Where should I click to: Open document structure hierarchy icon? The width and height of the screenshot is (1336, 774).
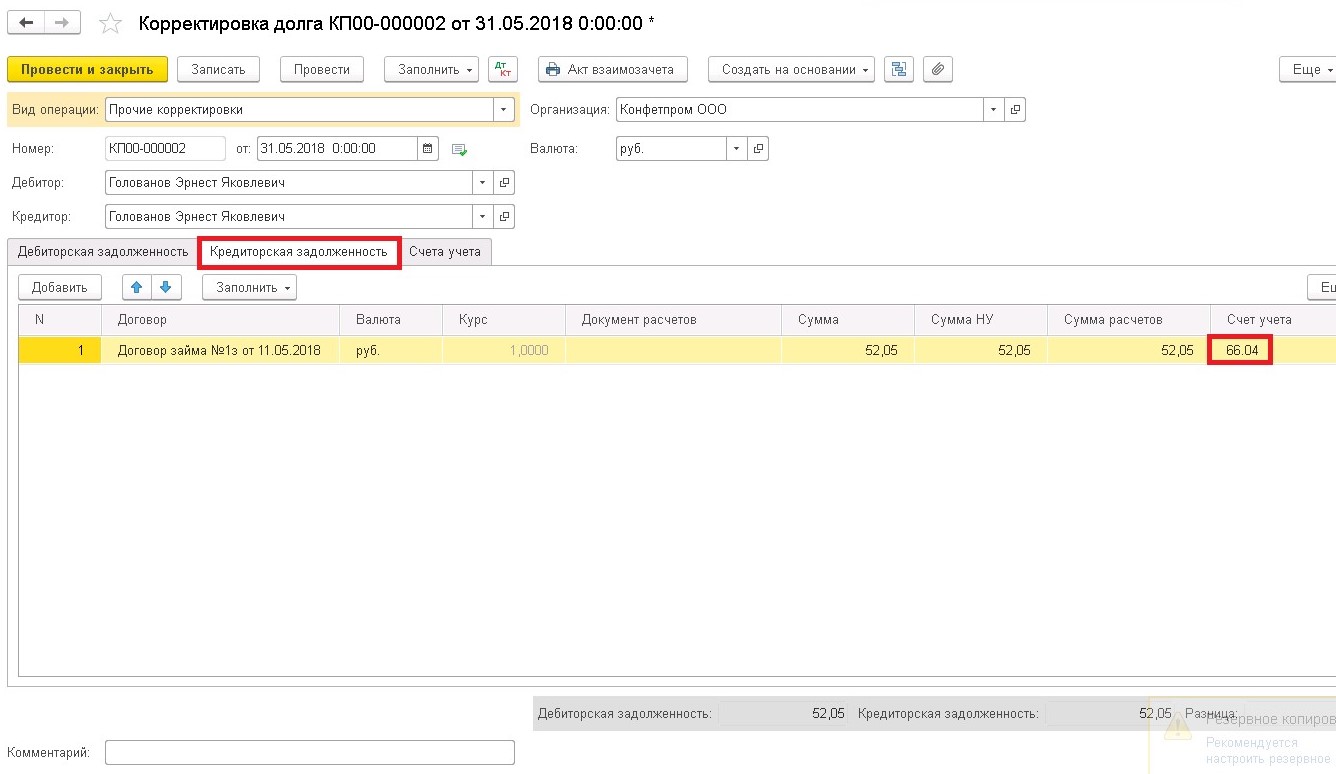point(899,69)
